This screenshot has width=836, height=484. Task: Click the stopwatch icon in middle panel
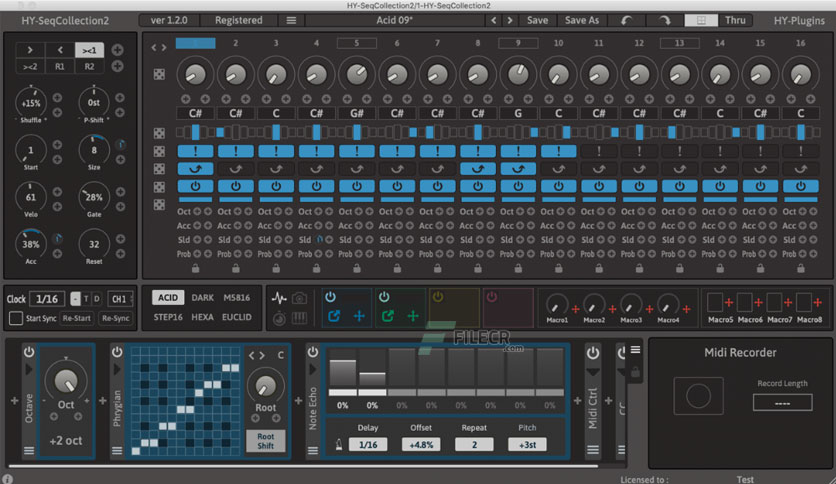(279, 319)
